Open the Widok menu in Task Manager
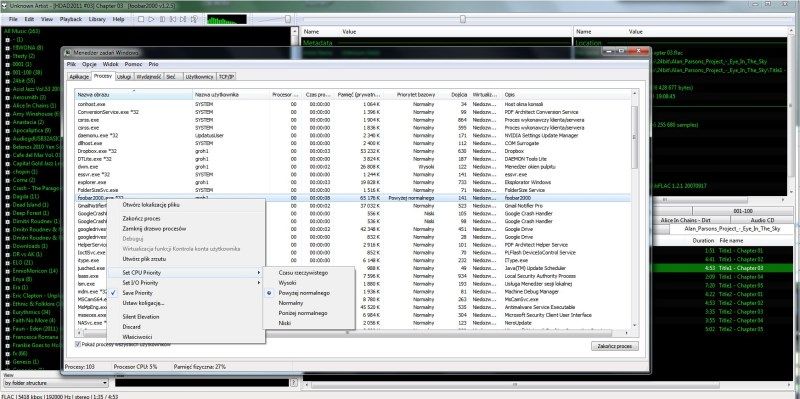 point(111,64)
